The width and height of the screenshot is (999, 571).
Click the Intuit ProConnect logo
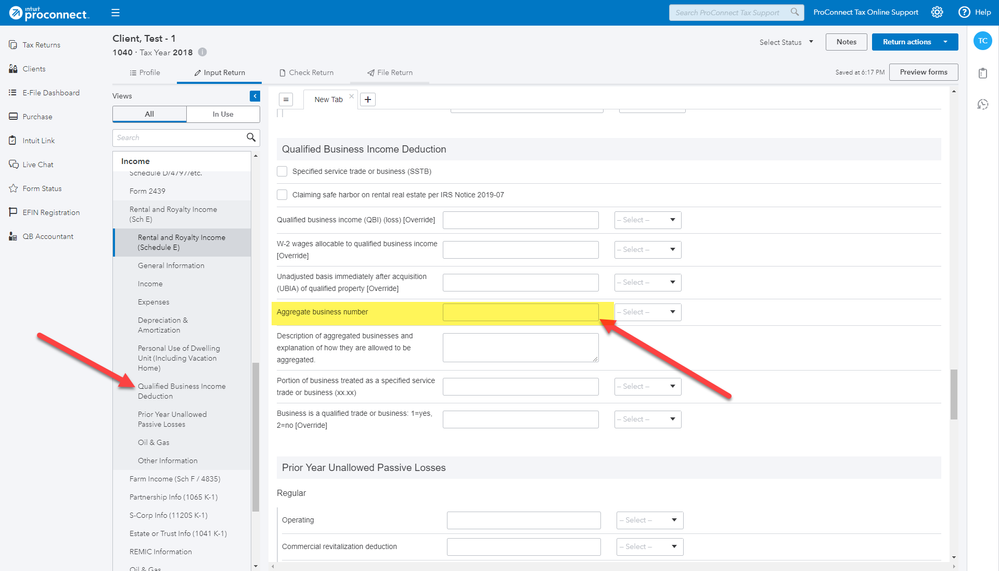click(x=49, y=13)
